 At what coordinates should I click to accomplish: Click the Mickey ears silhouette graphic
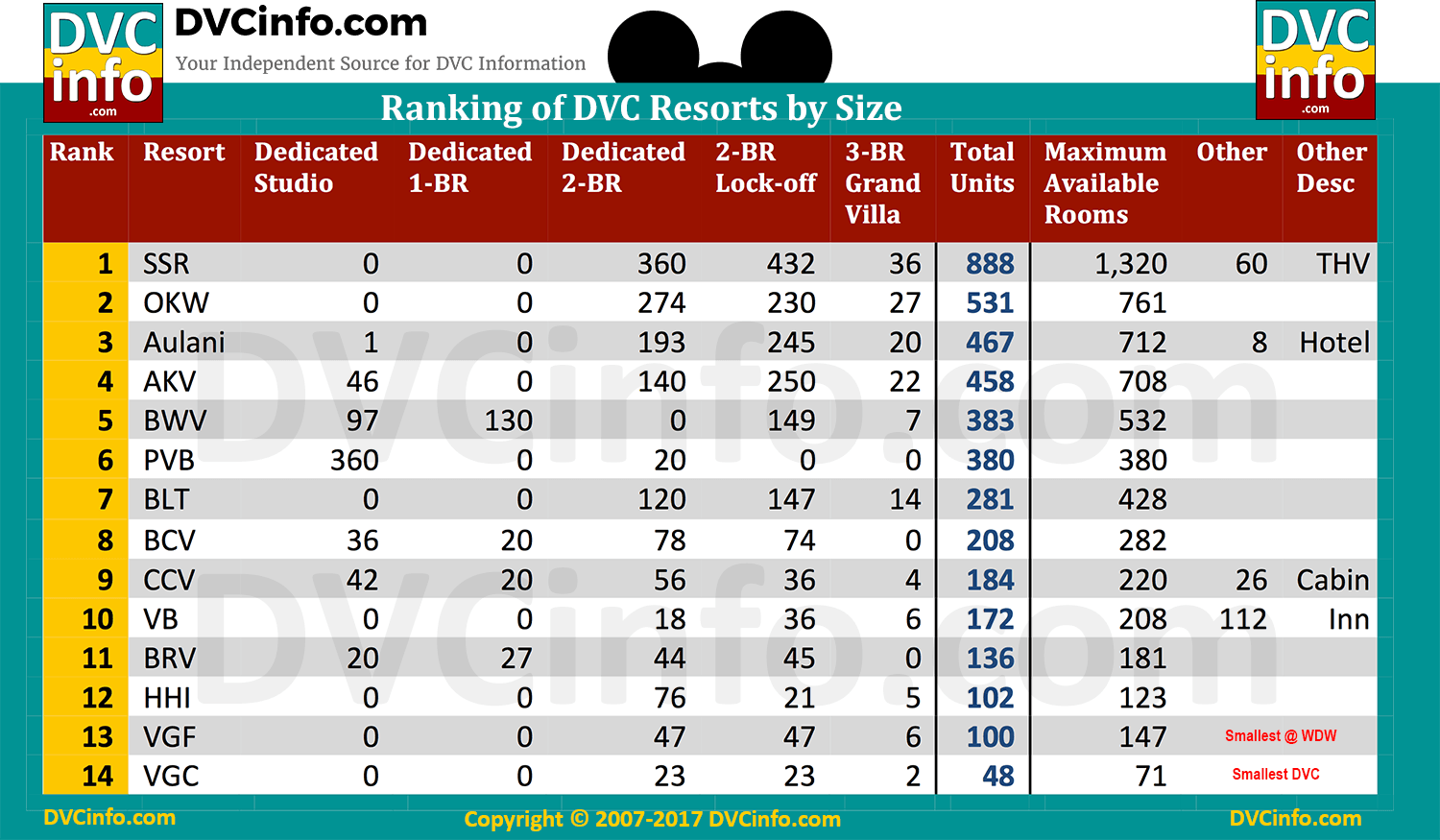pos(720,48)
